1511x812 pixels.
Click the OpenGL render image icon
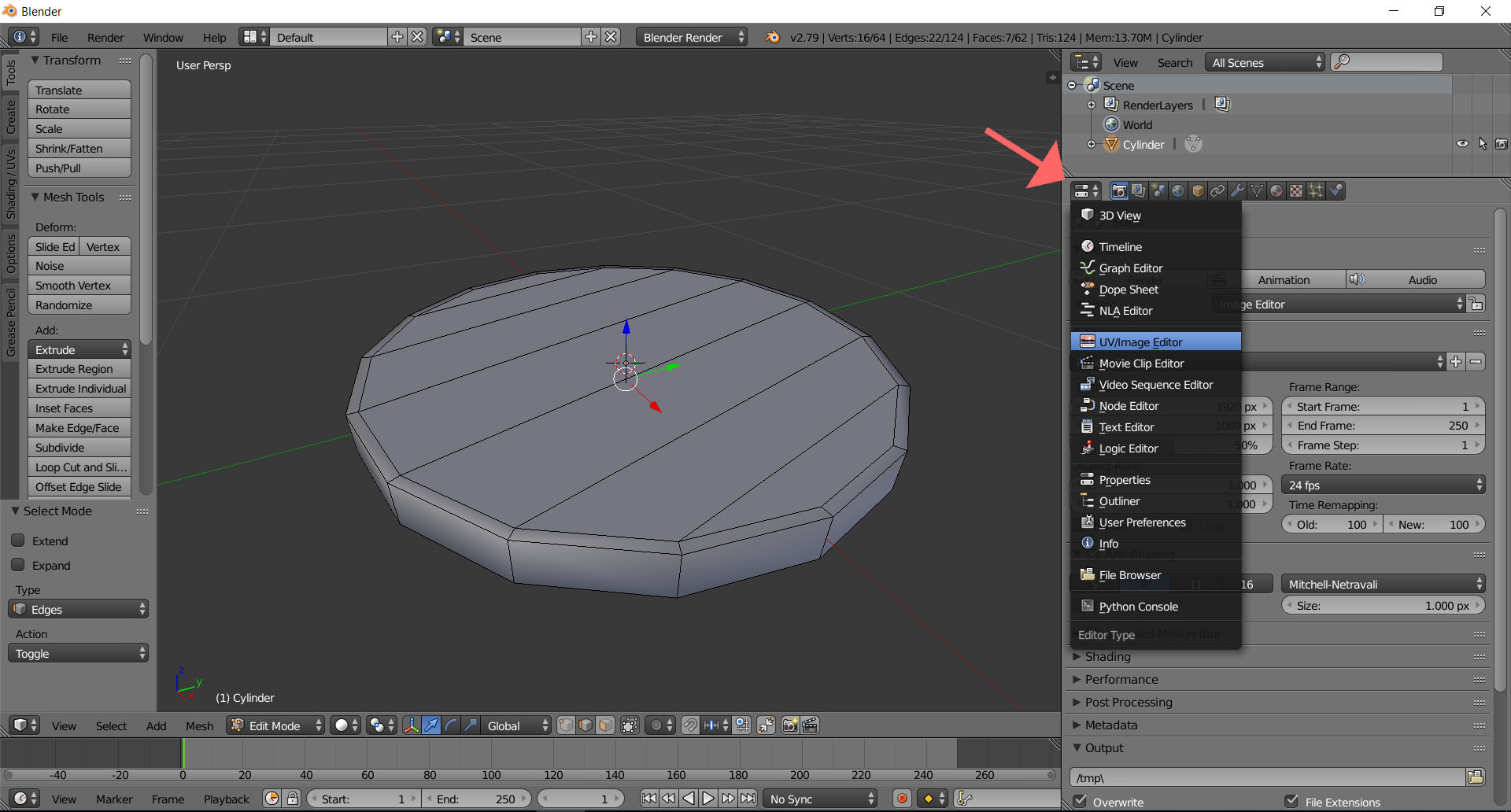790,725
